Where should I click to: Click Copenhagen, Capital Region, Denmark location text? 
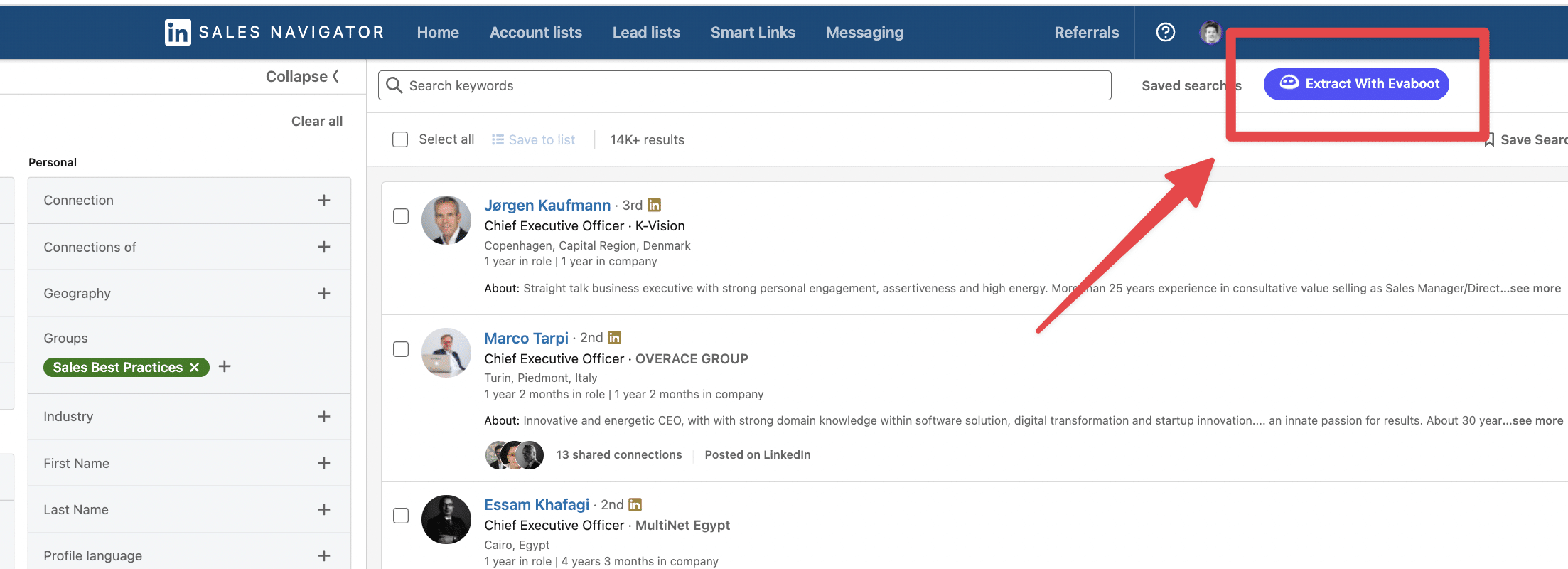[x=587, y=245]
